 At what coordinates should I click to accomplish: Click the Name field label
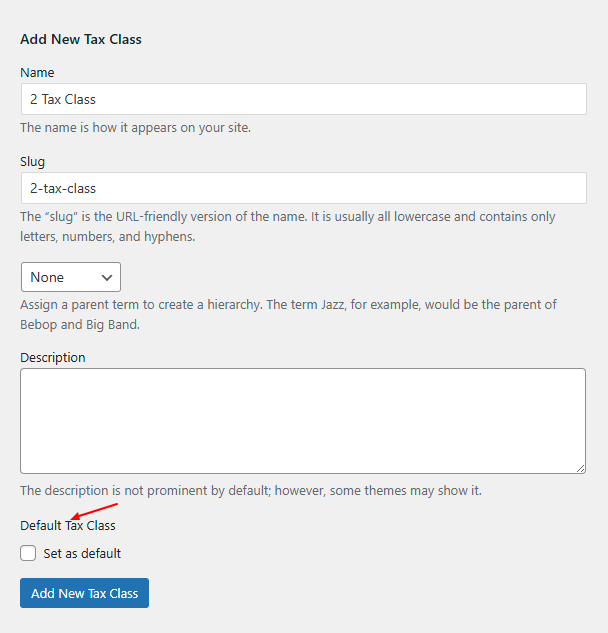(x=37, y=73)
